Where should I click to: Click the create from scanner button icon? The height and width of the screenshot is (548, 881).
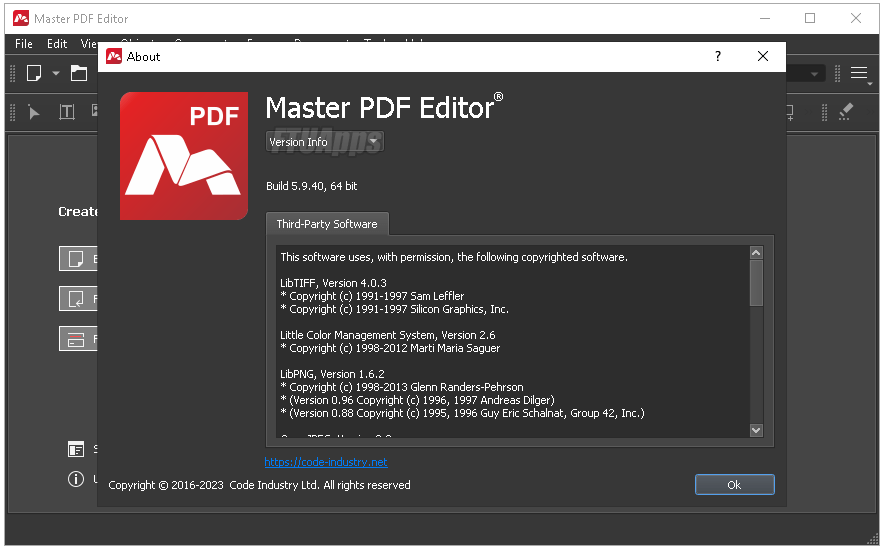pyautogui.click(x=76, y=339)
